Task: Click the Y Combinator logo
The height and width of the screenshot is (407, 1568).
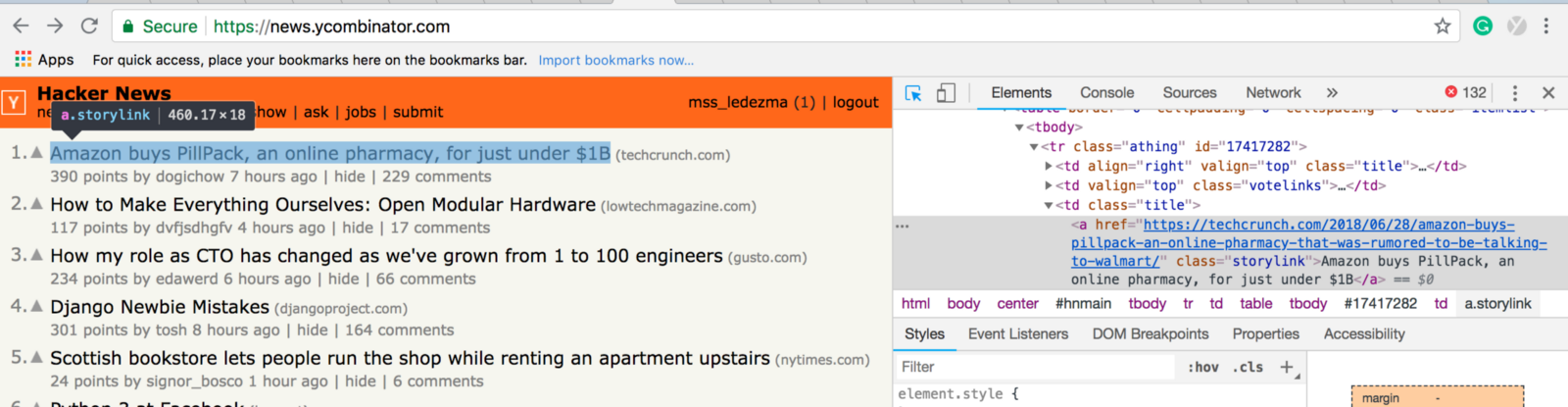Action: coord(14,102)
